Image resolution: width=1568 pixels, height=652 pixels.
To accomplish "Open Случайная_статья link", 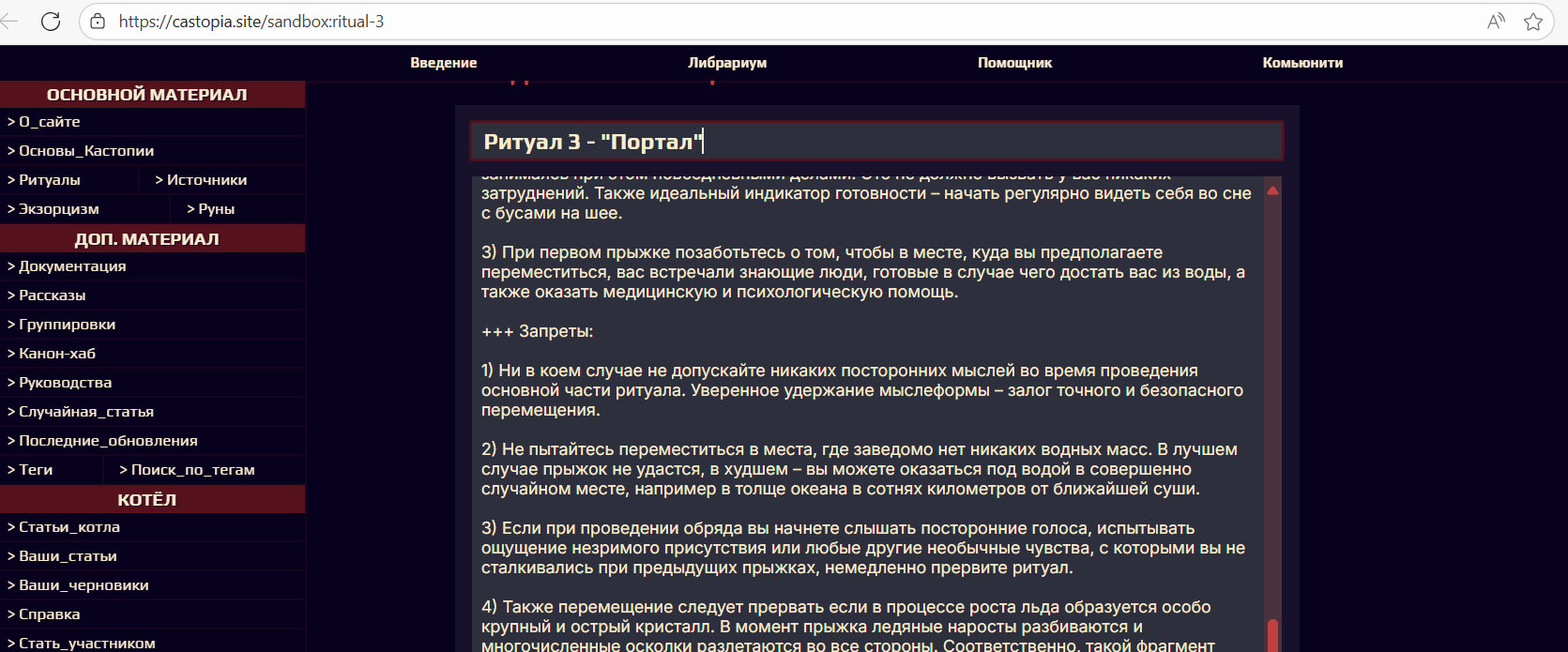I will 86,412.
